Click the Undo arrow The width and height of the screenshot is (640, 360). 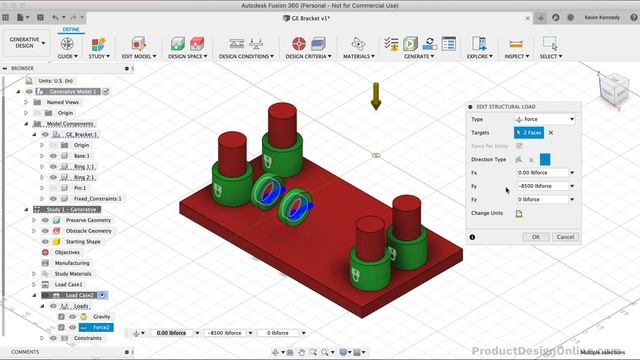[x=55, y=18]
